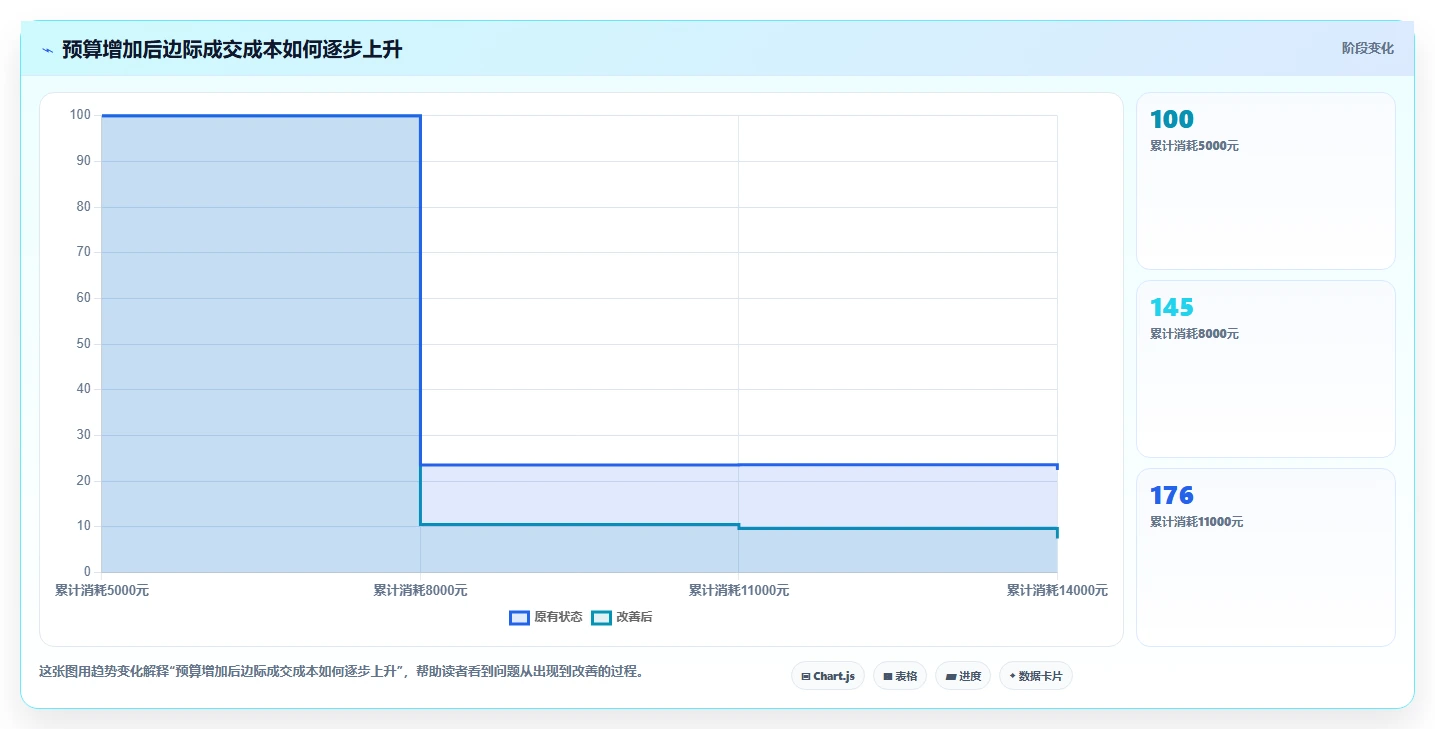Viewport: 1435px width, 729px height.
Task: Click the y-axis value 50
Action: [x=83, y=343]
